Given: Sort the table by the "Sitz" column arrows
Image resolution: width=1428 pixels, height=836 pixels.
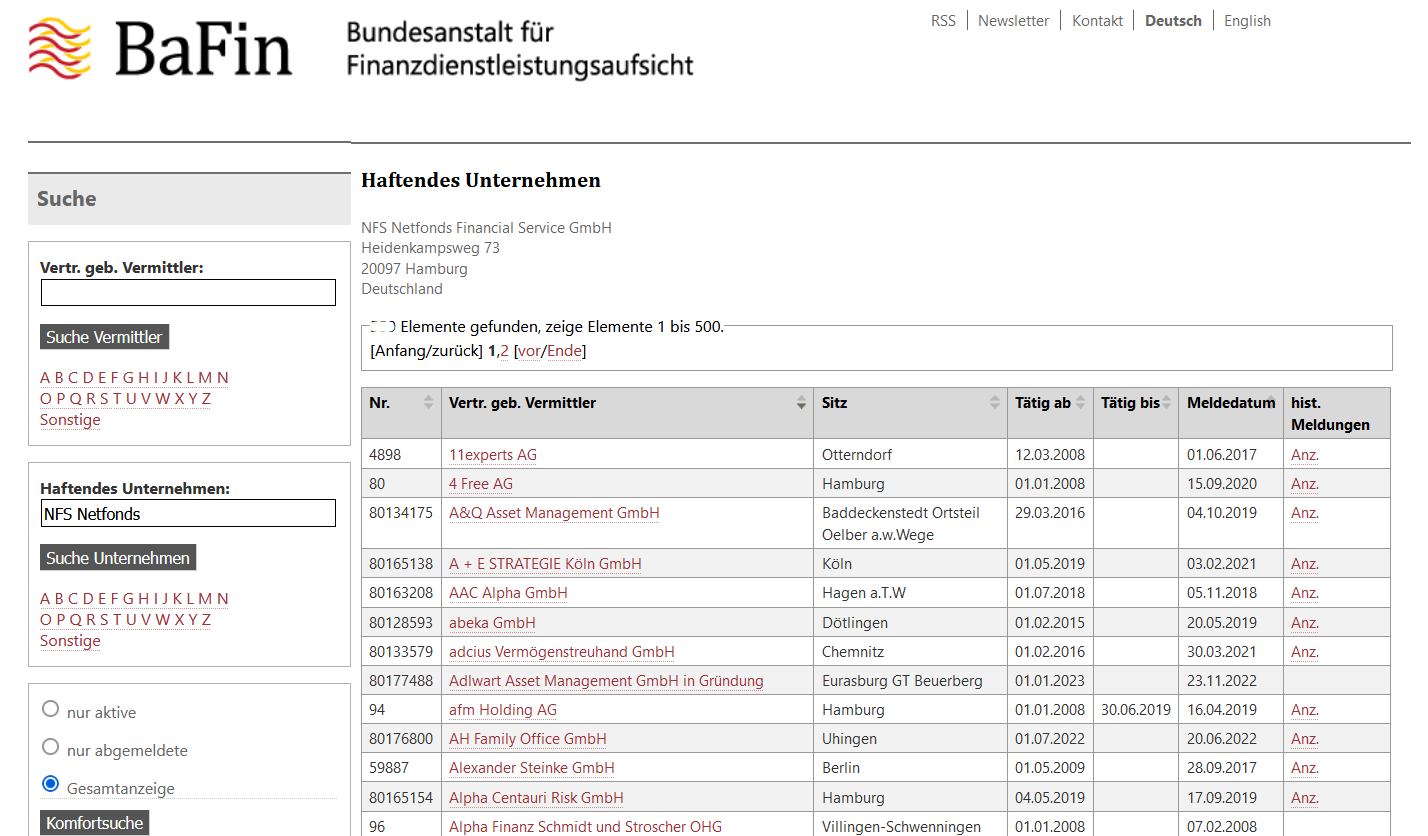Looking at the screenshot, I should [994, 402].
